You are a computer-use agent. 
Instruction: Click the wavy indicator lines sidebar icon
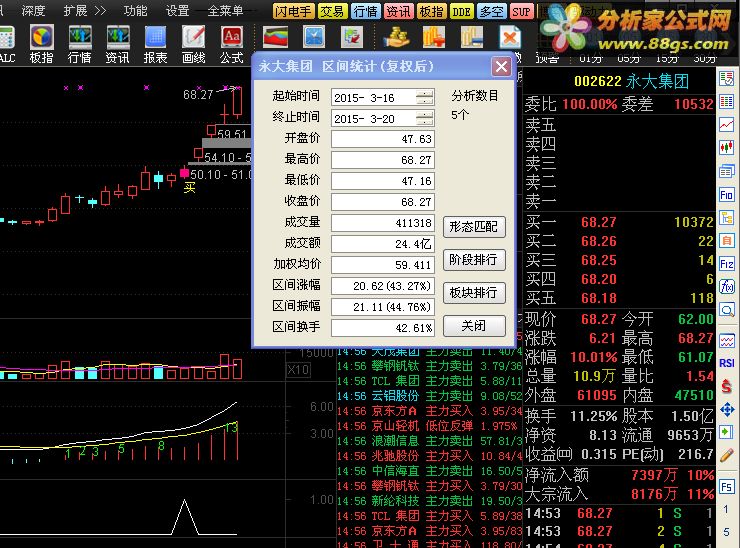coord(727,340)
